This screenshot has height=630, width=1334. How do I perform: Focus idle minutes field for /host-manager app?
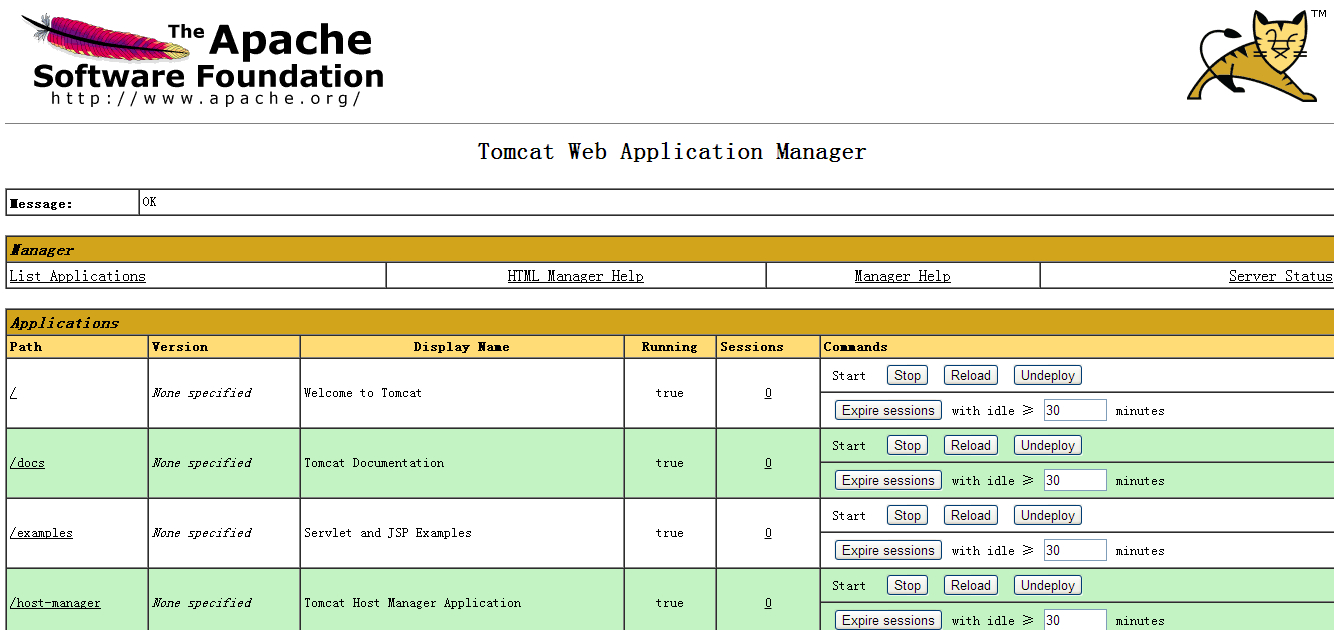pyautogui.click(x=1075, y=620)
